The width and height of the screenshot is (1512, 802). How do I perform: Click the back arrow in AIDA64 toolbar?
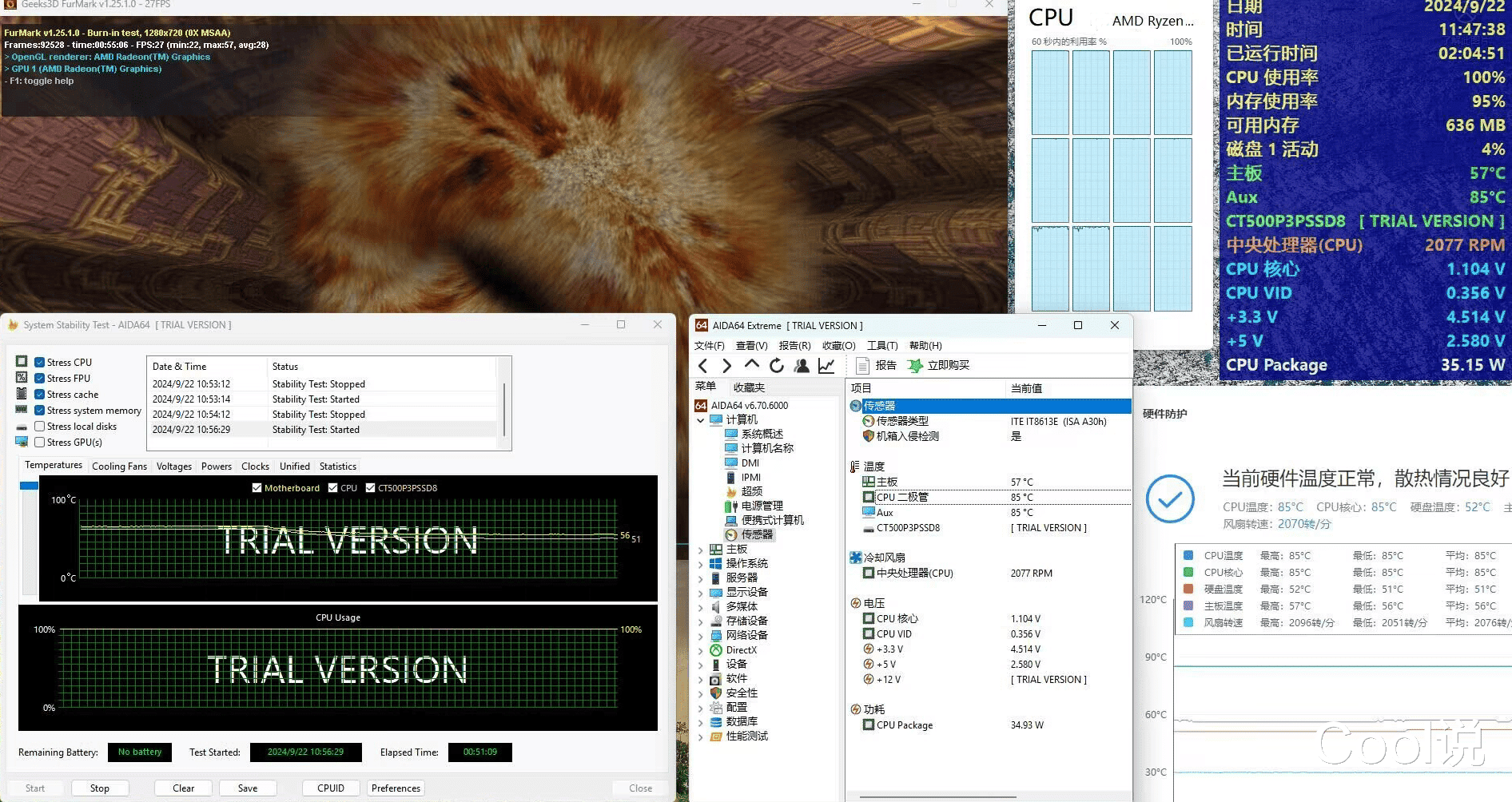tap(702, 366)
